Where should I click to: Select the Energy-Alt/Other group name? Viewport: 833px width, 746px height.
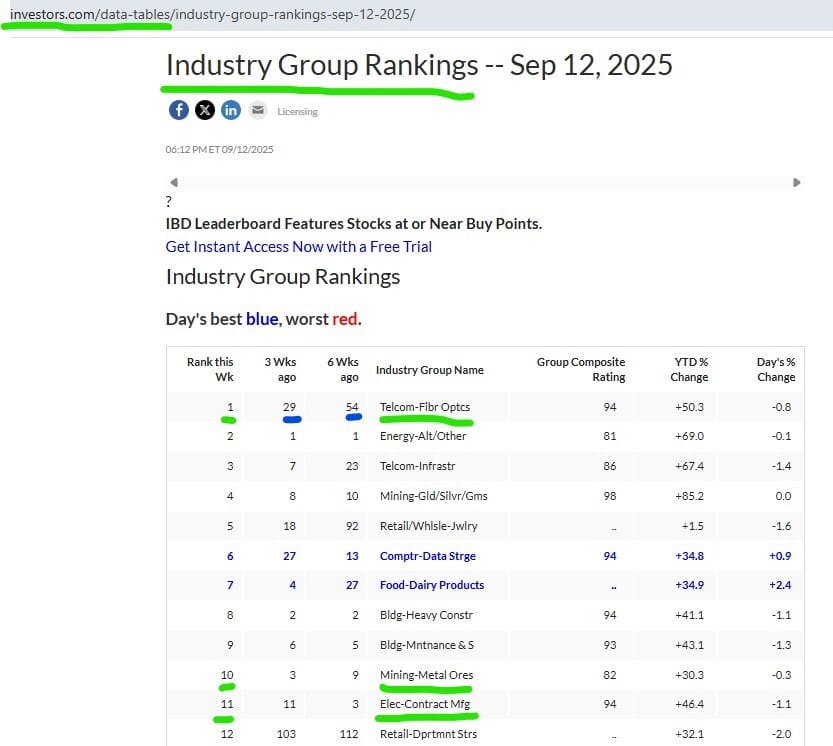coord(423,436)
